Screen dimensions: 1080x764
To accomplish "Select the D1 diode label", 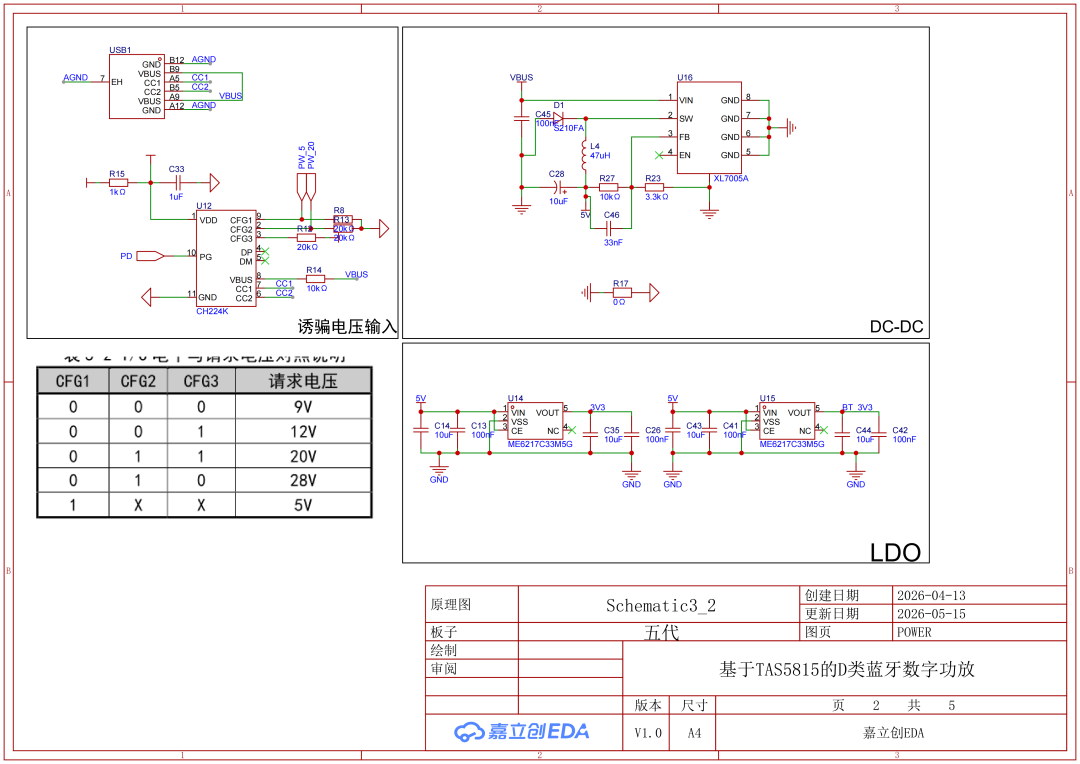I will pos(559,105).
